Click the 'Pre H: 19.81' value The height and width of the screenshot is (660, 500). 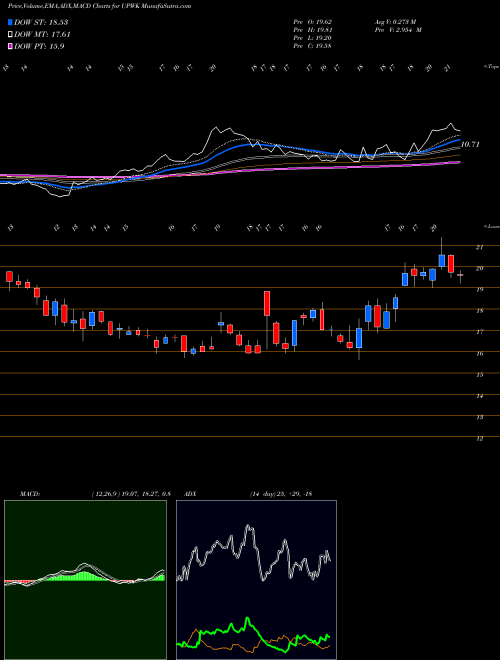tap(313, 30)
